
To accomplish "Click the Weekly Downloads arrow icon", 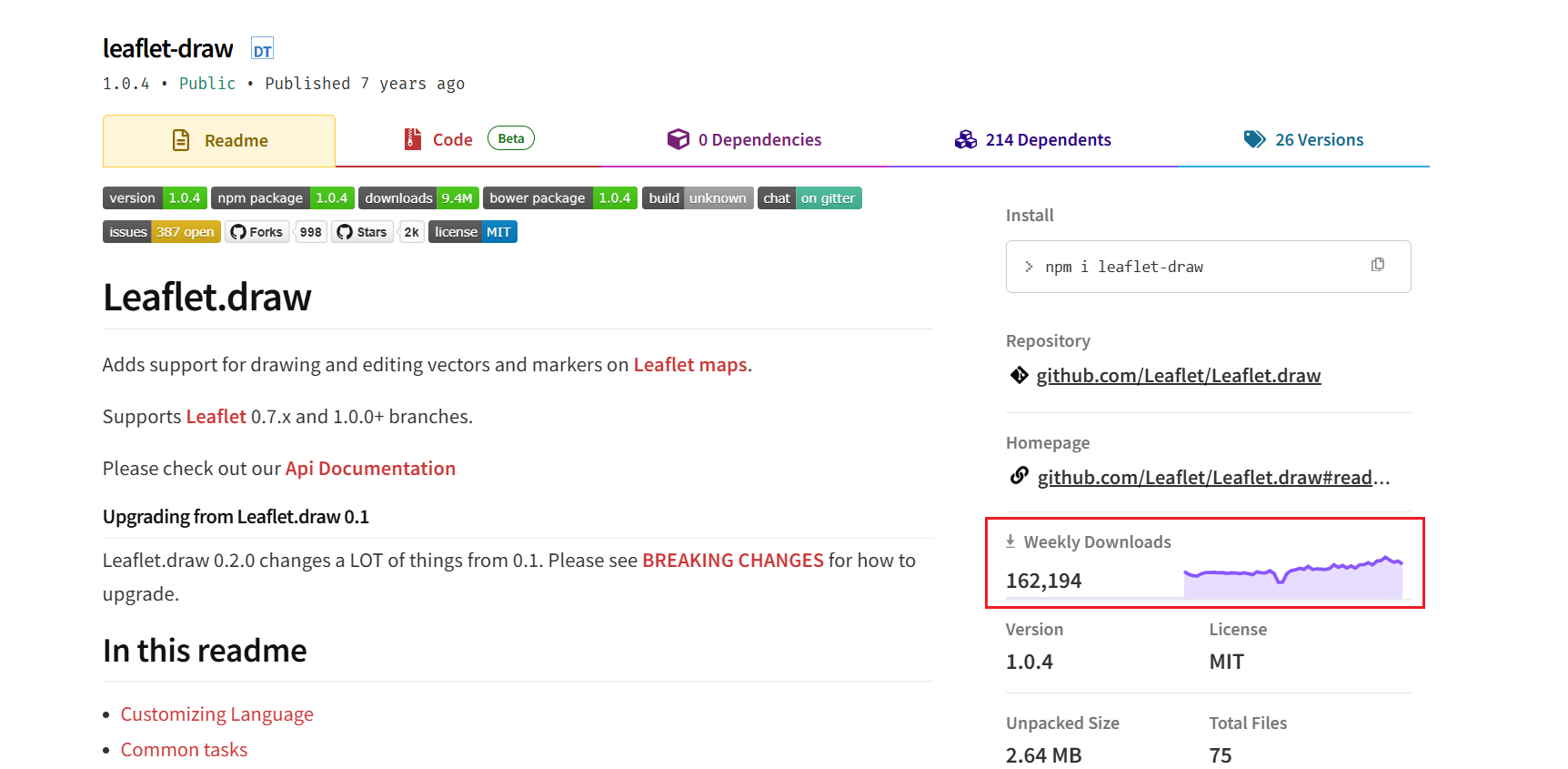I will pyautogui.click(x=1010, y=541).
